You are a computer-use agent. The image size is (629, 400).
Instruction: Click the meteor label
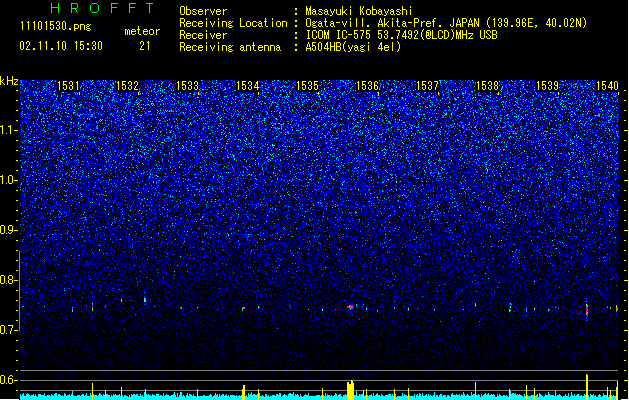coord(142,31)
